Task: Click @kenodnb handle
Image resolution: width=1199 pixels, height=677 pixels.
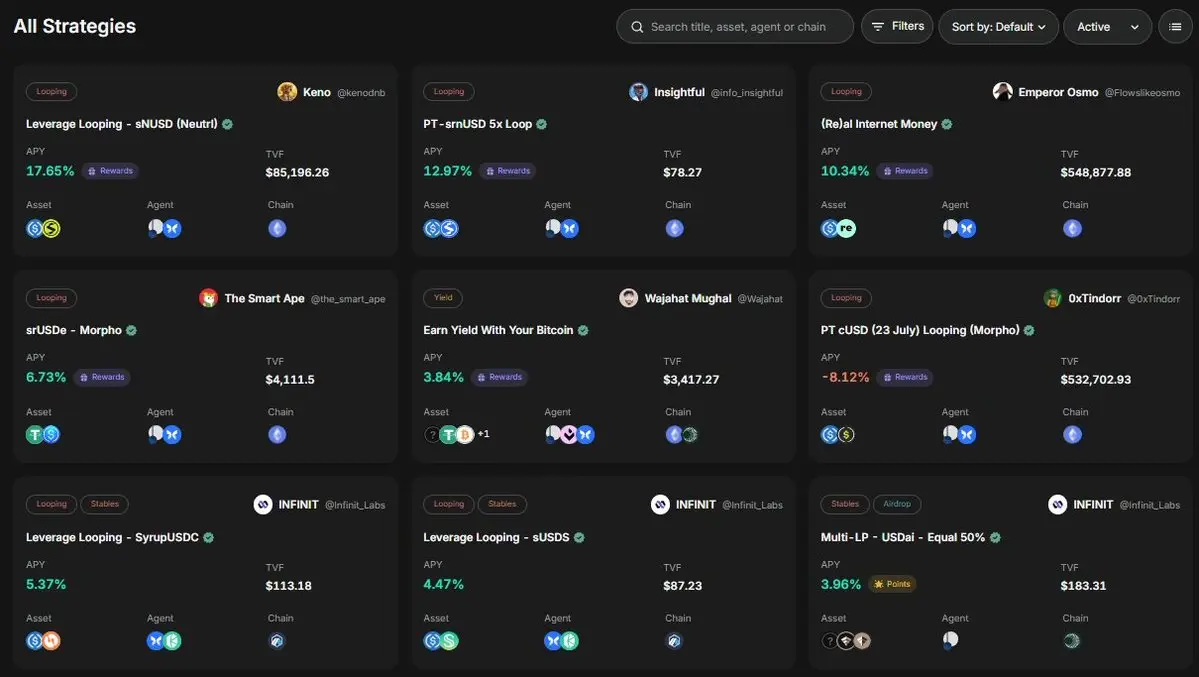Action: pyautogui.click(x=361, y=93)
